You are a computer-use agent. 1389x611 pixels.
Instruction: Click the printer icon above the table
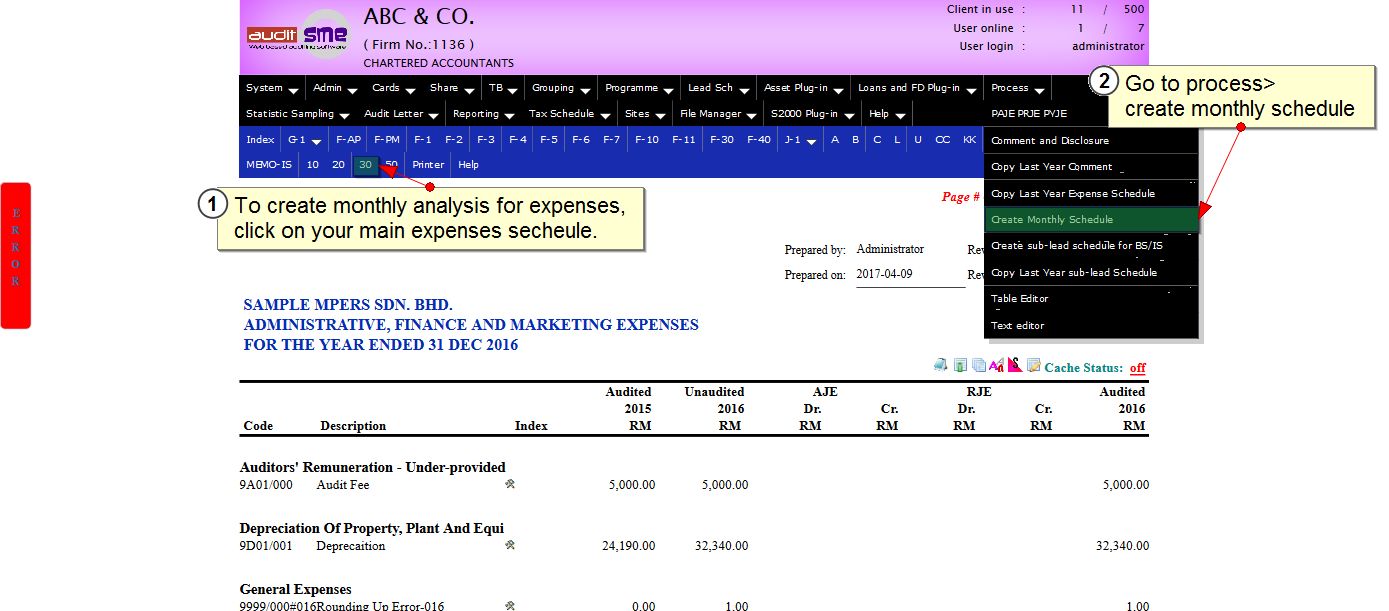(x=940, y=366)
